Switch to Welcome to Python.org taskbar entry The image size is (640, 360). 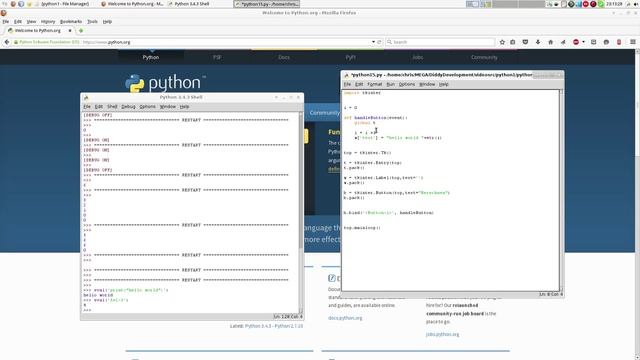tap(131, 4)
